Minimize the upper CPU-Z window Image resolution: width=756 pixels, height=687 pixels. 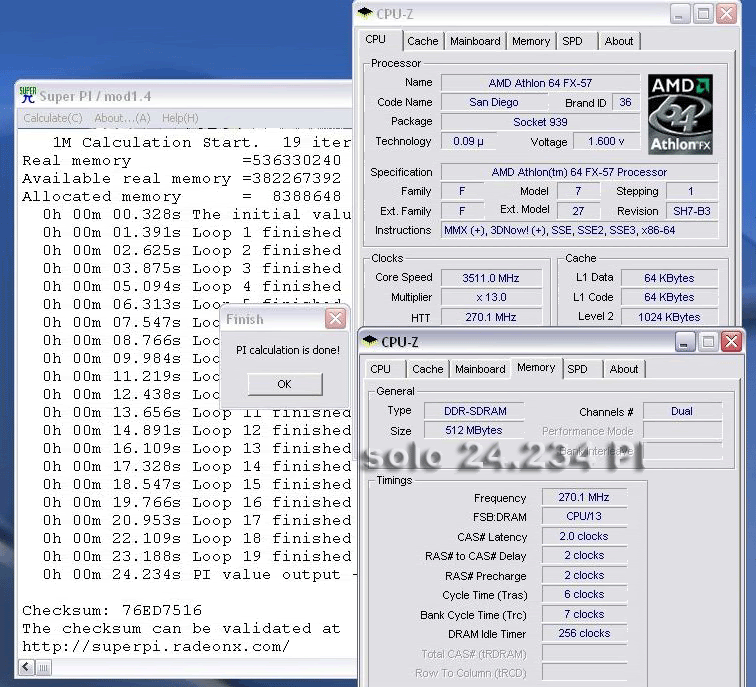[x=679, y=14]
